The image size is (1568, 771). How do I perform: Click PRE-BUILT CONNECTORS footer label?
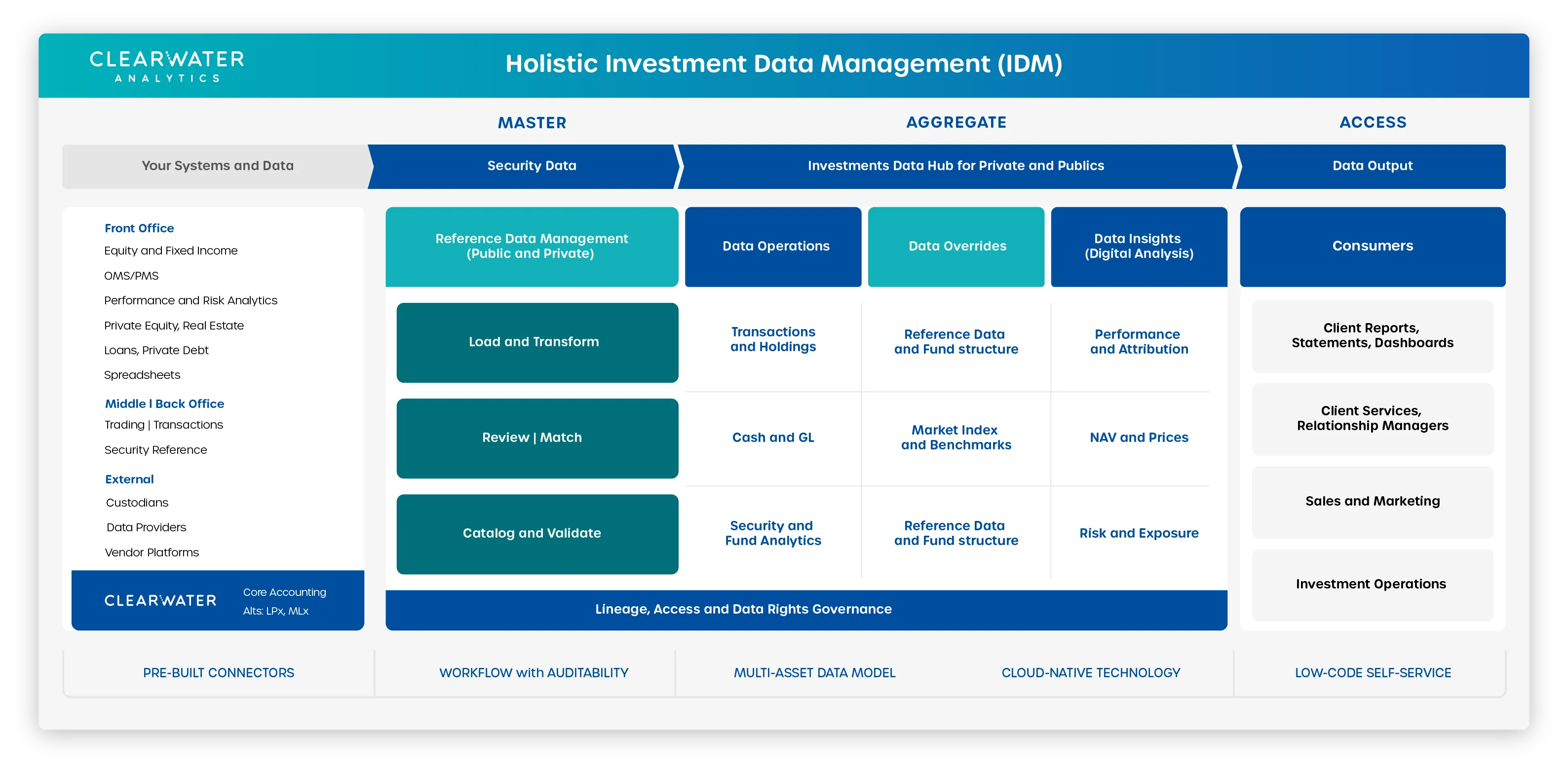coord(219,672)
